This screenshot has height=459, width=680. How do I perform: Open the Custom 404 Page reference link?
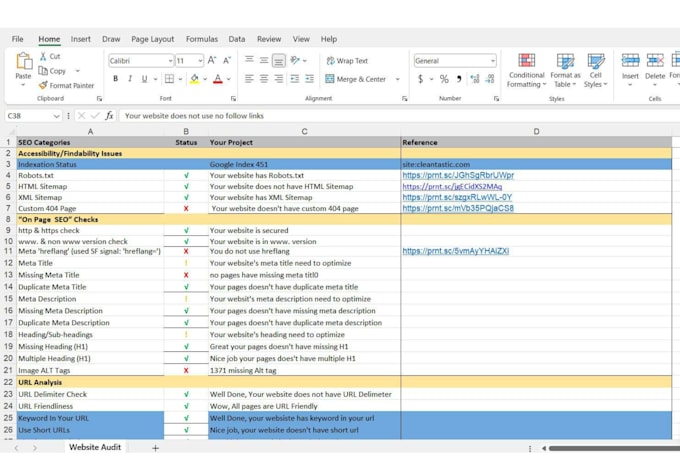coord(458,208)
